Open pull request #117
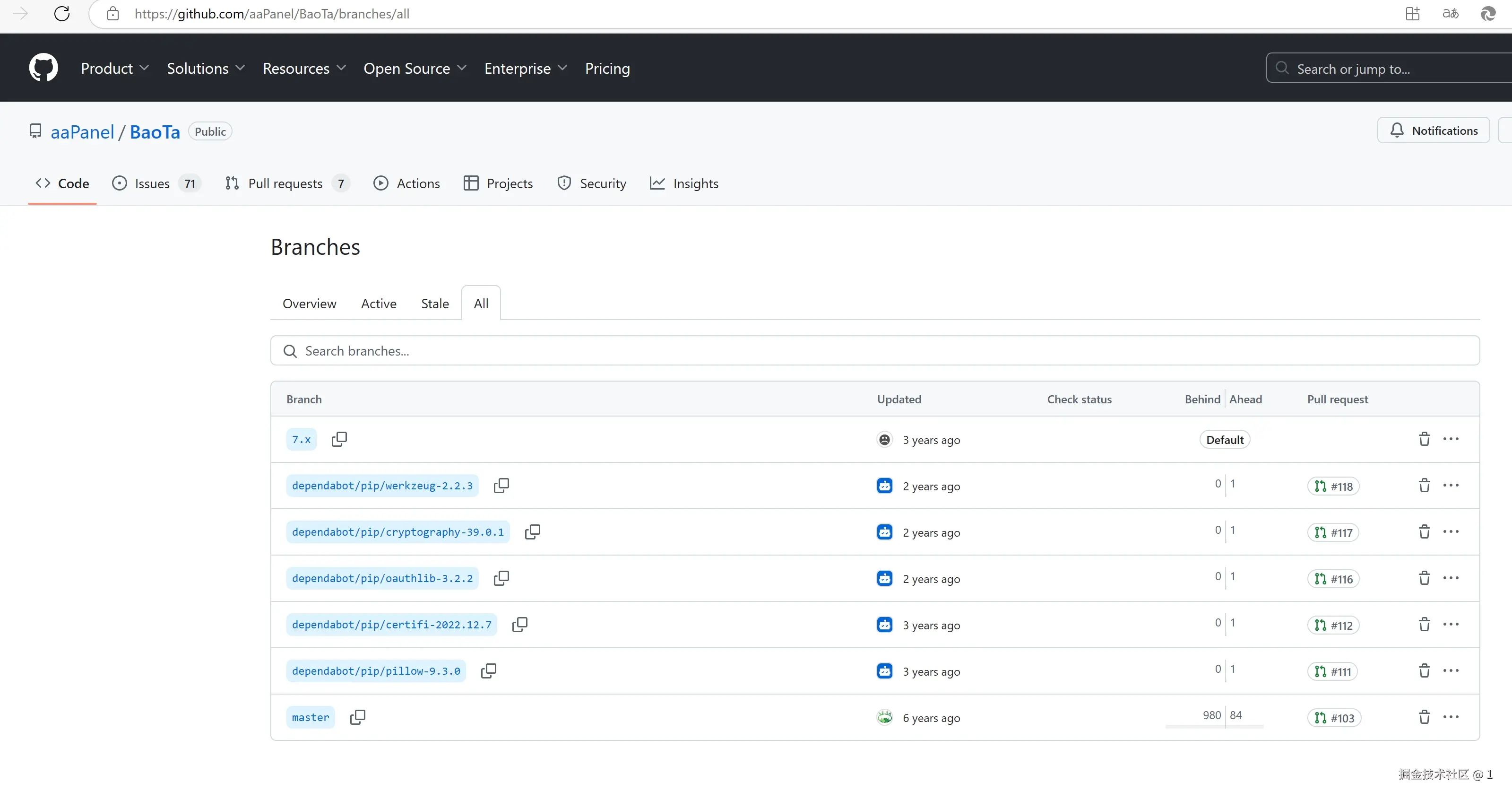1512x800 pixels. pos(1333,532)
